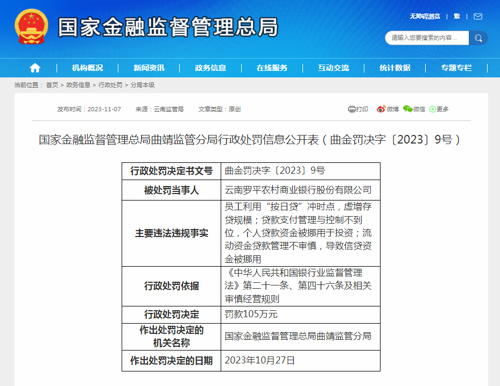The width and height of the screenshot is (500, 386).
Task: Go to 在线服务 navigation item
Action: pyautogui.click(x=272, y=68)
